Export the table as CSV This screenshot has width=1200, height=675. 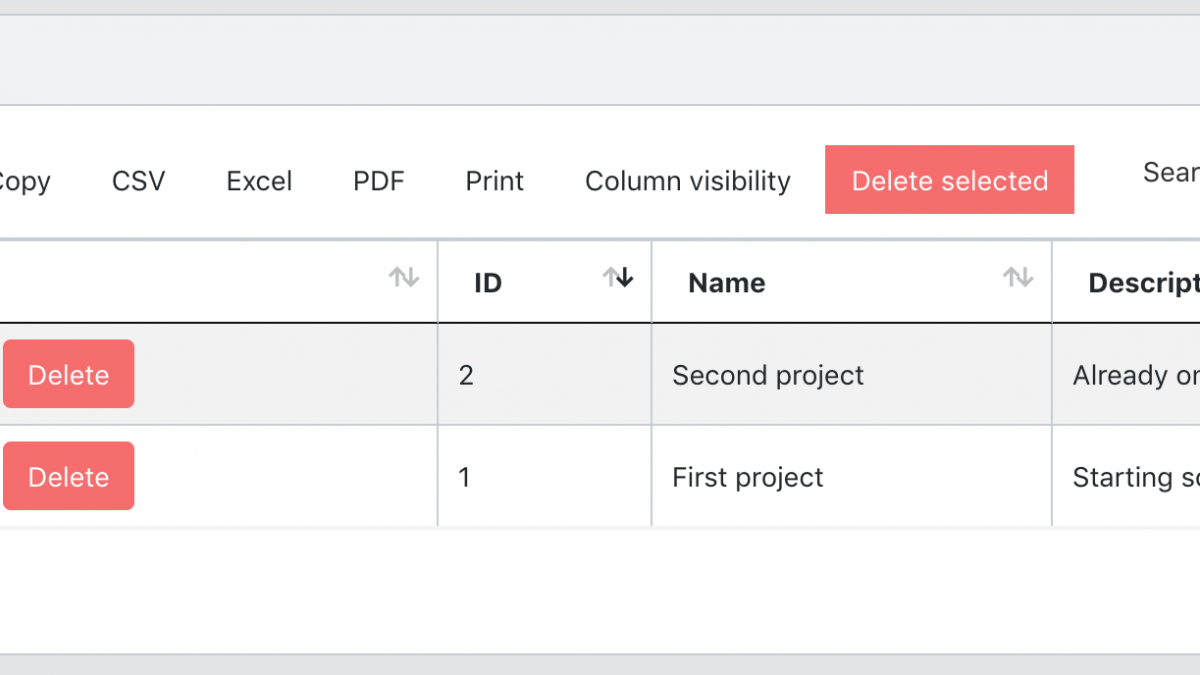(x=138, y=181)
